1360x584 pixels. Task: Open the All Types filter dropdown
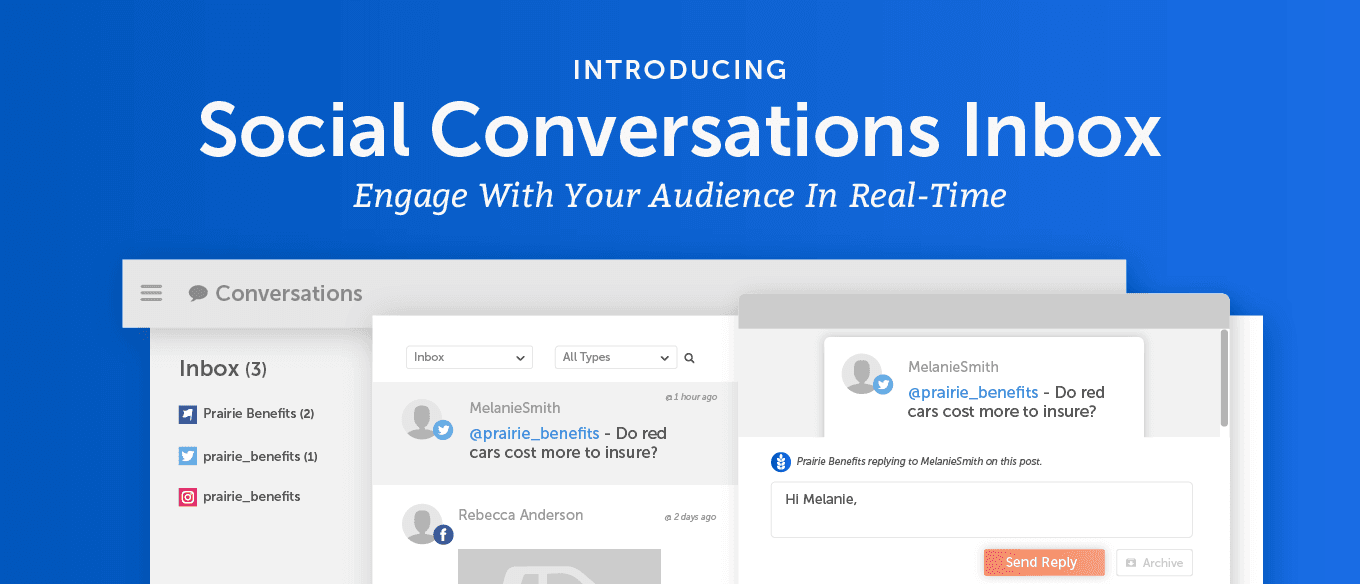pos(616,357)
